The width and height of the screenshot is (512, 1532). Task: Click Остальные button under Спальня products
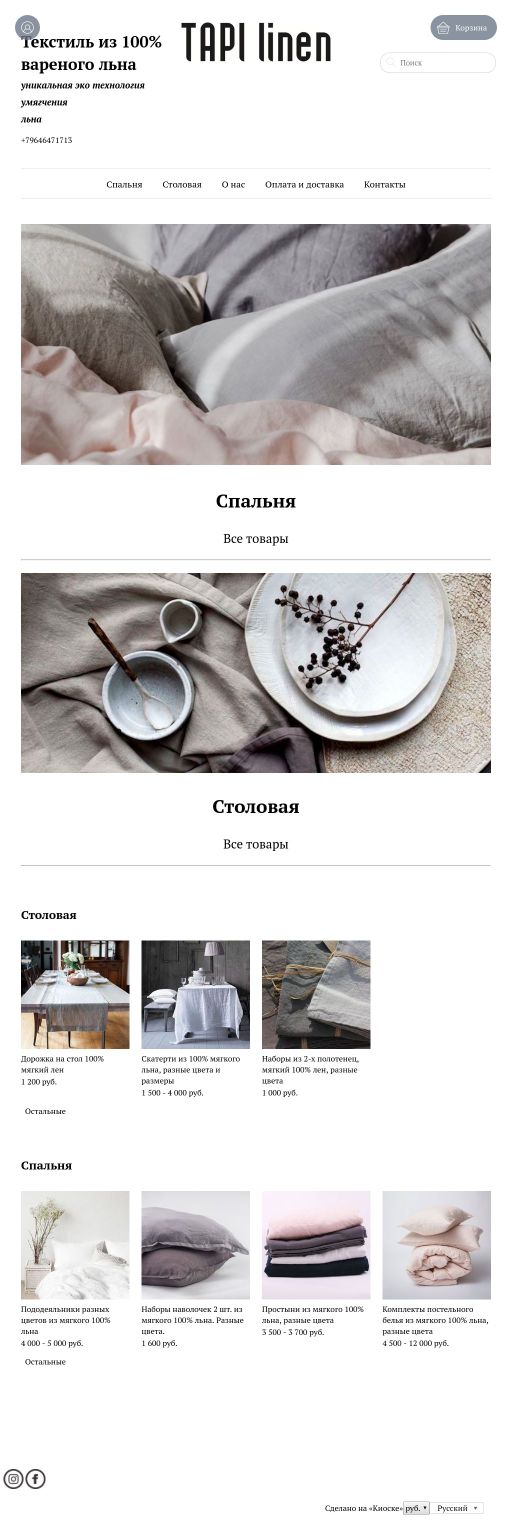(x=45, y=1362)
